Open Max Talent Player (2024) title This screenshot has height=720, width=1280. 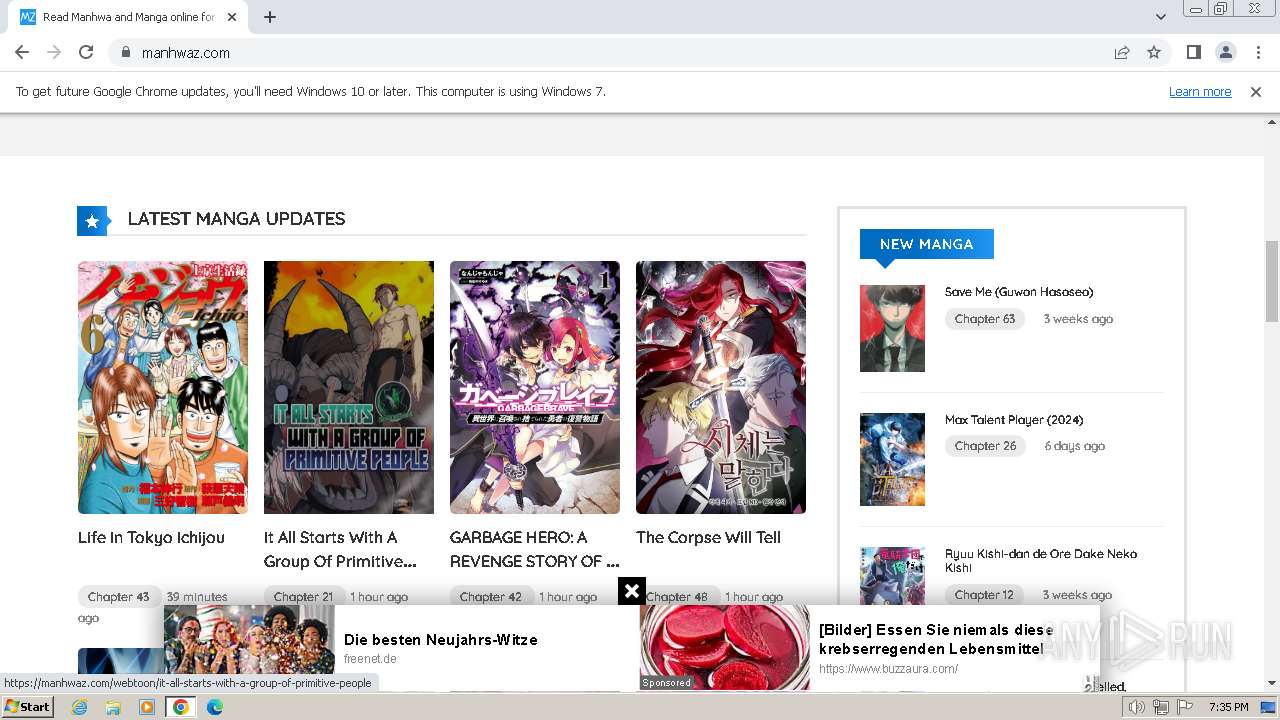(1014, 420)
